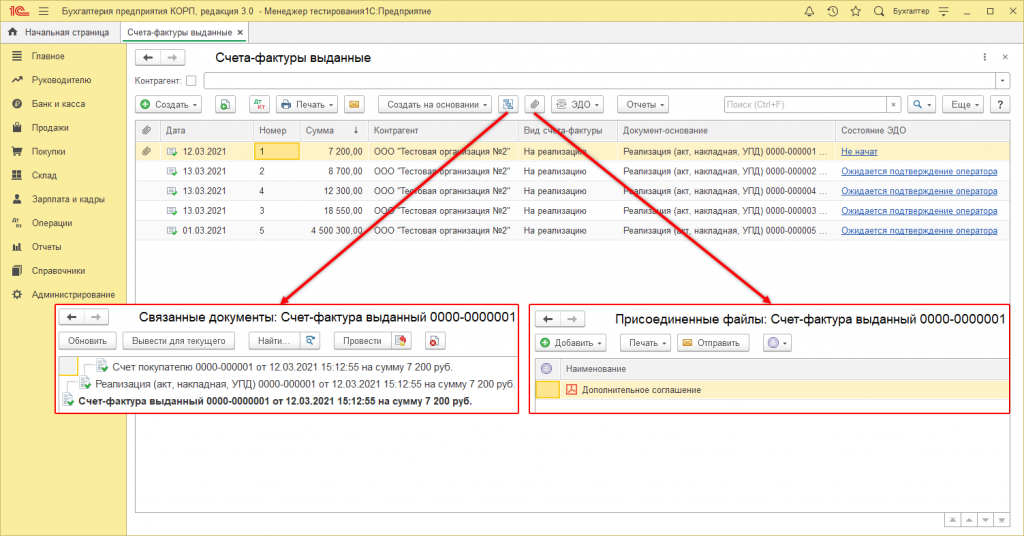Expand main toolbar Печать dropdown

click(307, 104)
